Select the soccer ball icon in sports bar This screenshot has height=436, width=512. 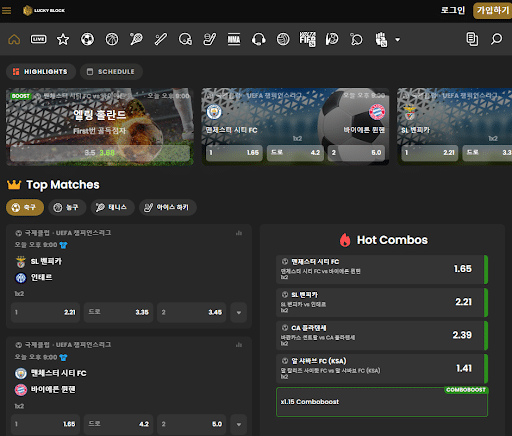point(87,39)
